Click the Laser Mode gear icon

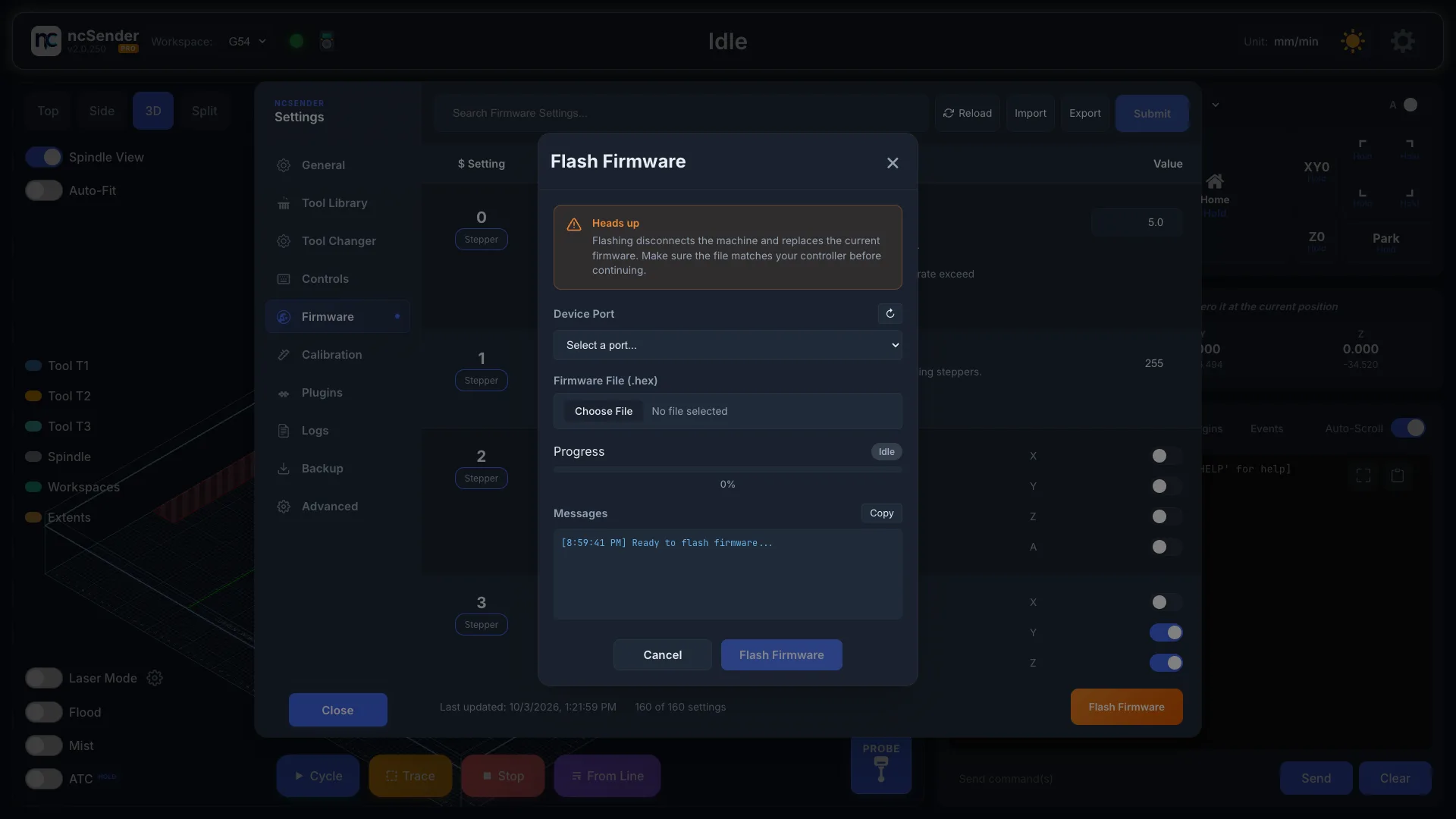pos(155,678)
